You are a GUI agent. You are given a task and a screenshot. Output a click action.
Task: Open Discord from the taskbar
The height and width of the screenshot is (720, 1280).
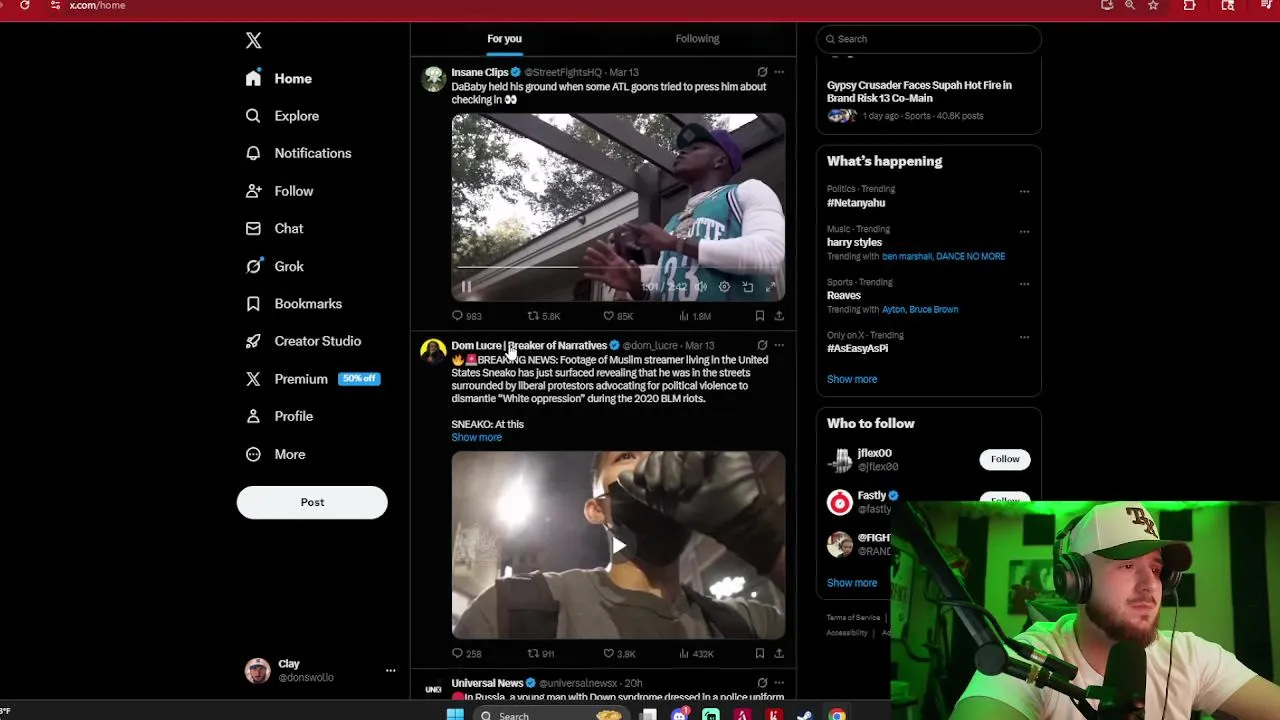(x=680, y=715)
